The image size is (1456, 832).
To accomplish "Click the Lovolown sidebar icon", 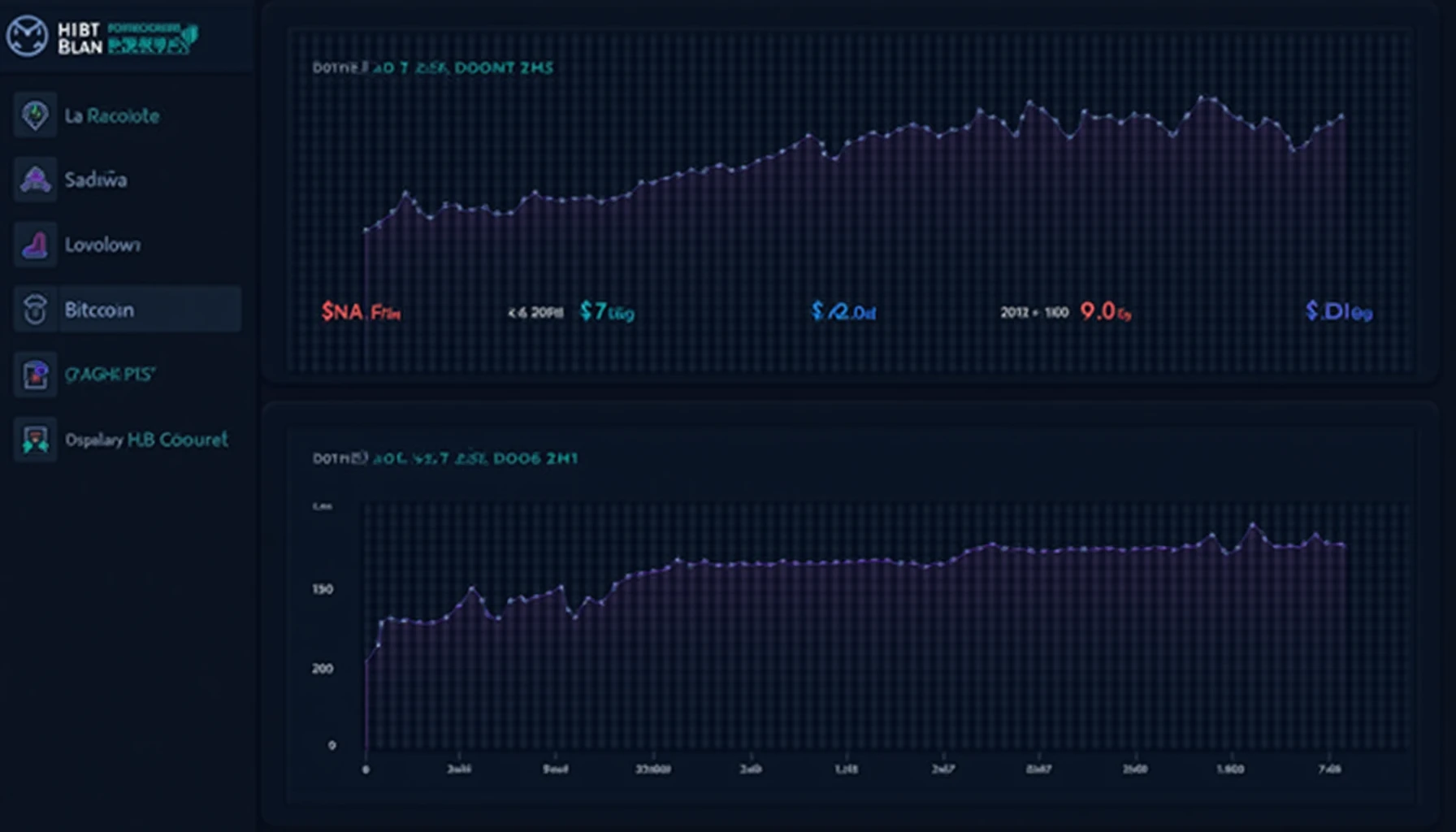I will [35, 245].
